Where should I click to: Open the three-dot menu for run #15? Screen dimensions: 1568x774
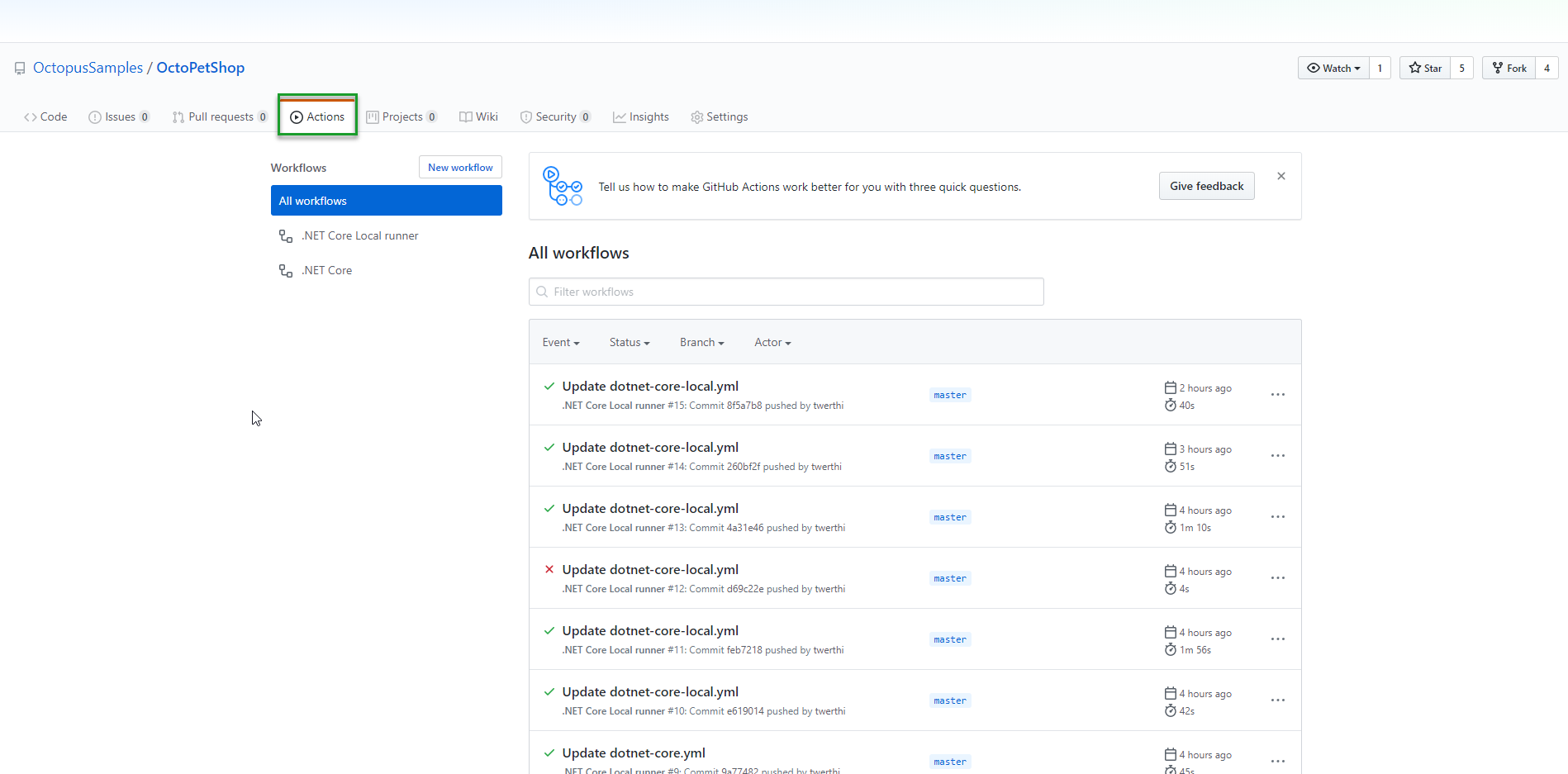tap(1277, 395)
